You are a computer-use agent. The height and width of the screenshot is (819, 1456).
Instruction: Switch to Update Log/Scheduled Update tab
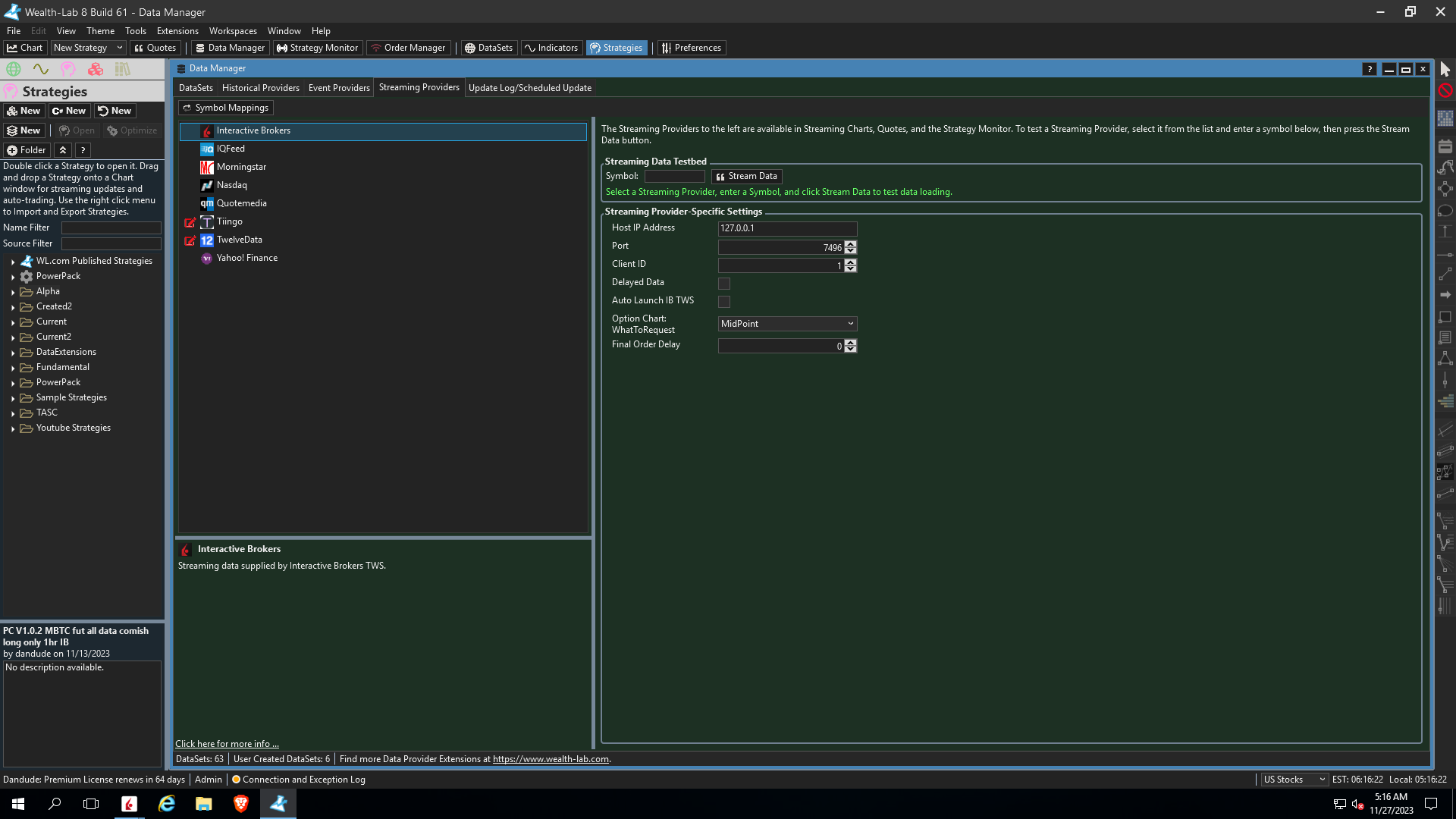(530, 88)
